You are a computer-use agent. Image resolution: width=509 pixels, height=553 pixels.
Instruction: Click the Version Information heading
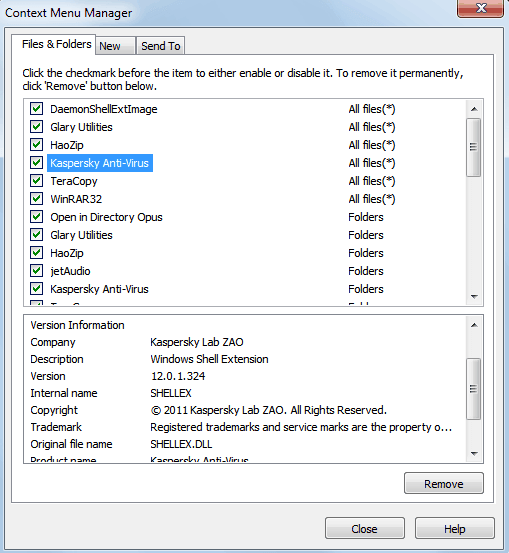(x=77, y=325)
